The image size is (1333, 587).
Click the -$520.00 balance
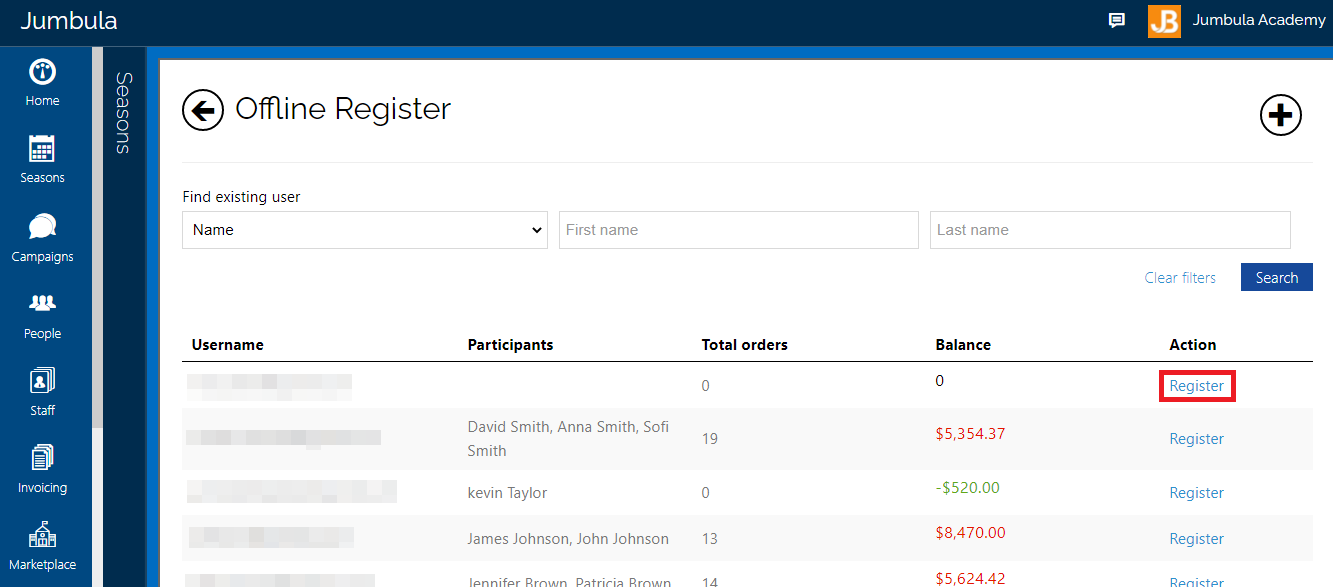(x=967, y=488)
